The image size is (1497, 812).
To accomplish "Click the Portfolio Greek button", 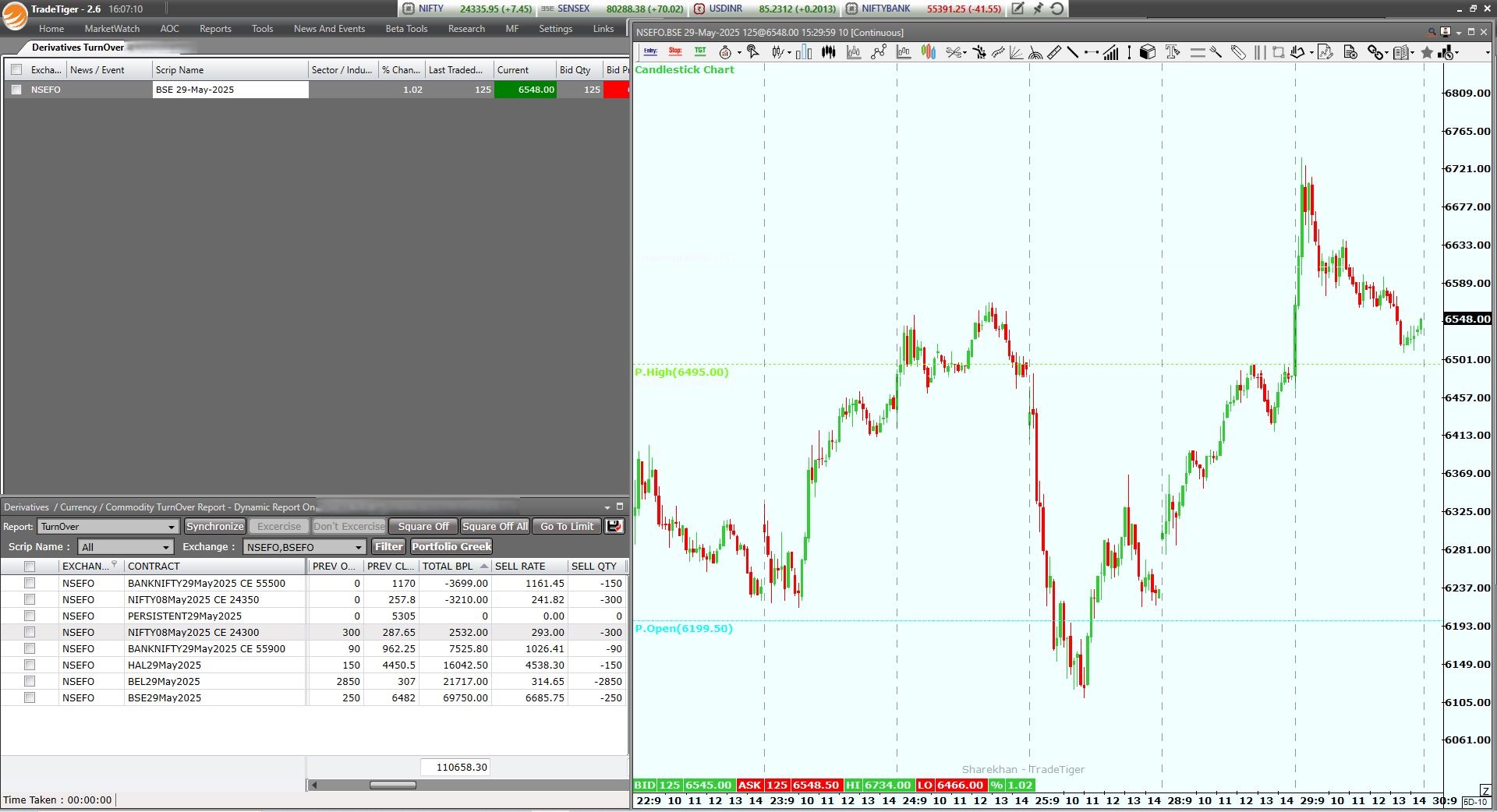I will pyautogui.click(x=451, y=546).
